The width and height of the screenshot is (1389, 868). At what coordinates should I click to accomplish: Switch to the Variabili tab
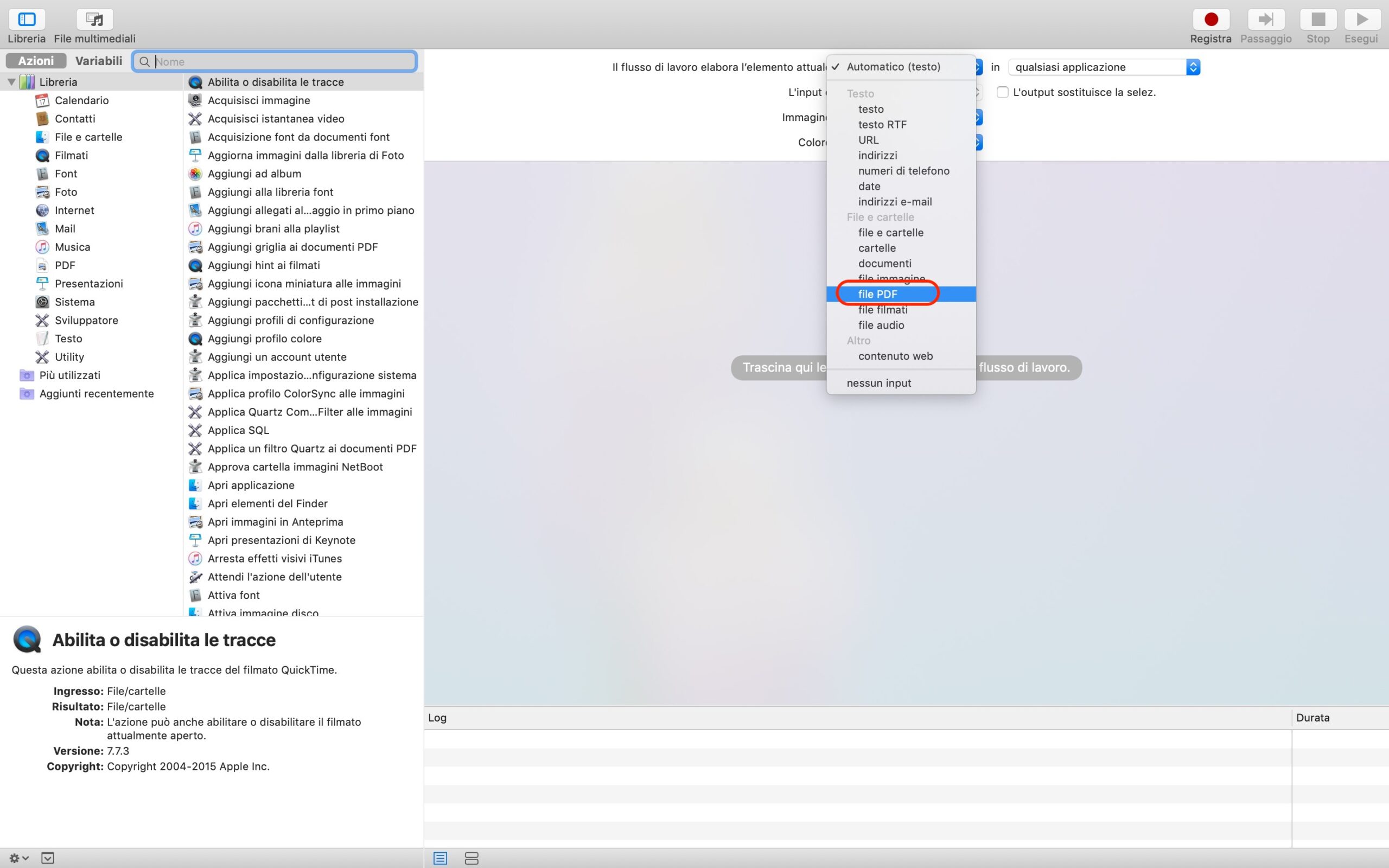pos(98,61)
